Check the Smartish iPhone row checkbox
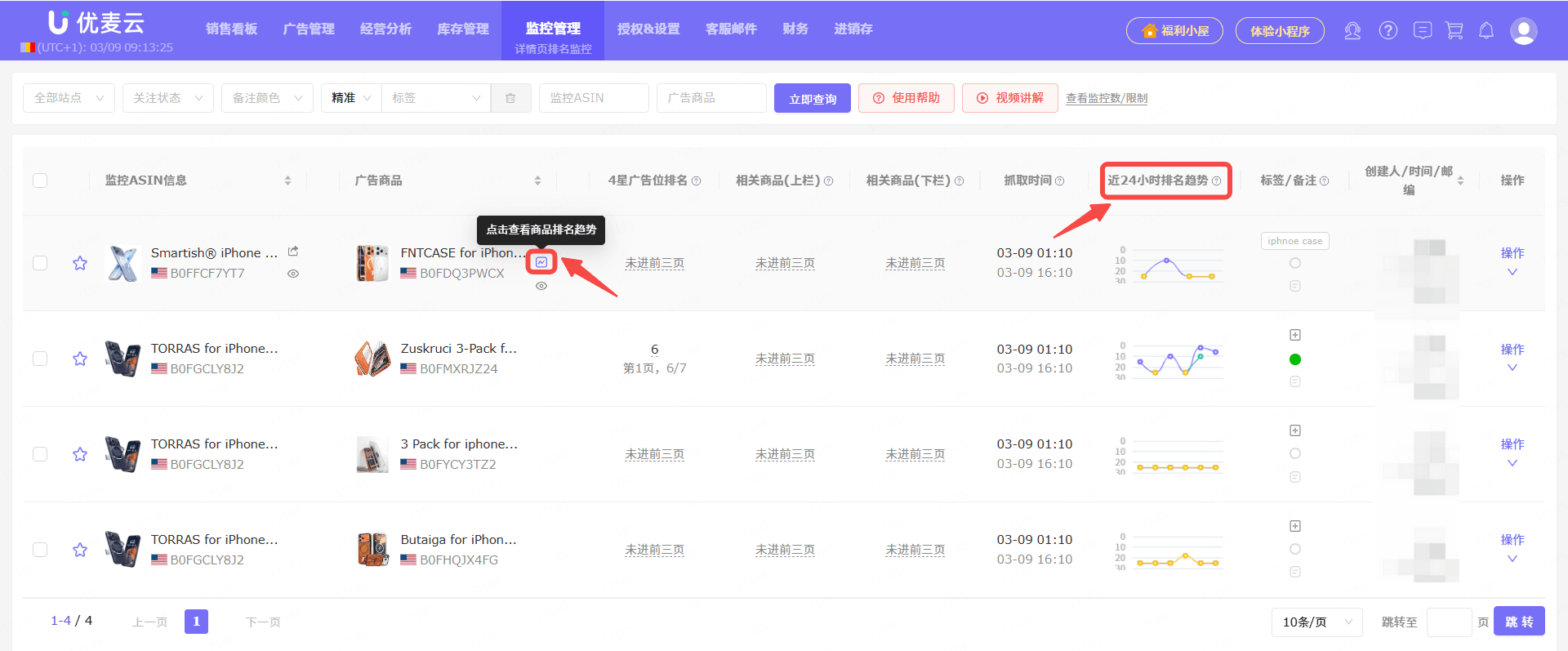The width and height of the screenshot is (1568, 651). point(40,263)
